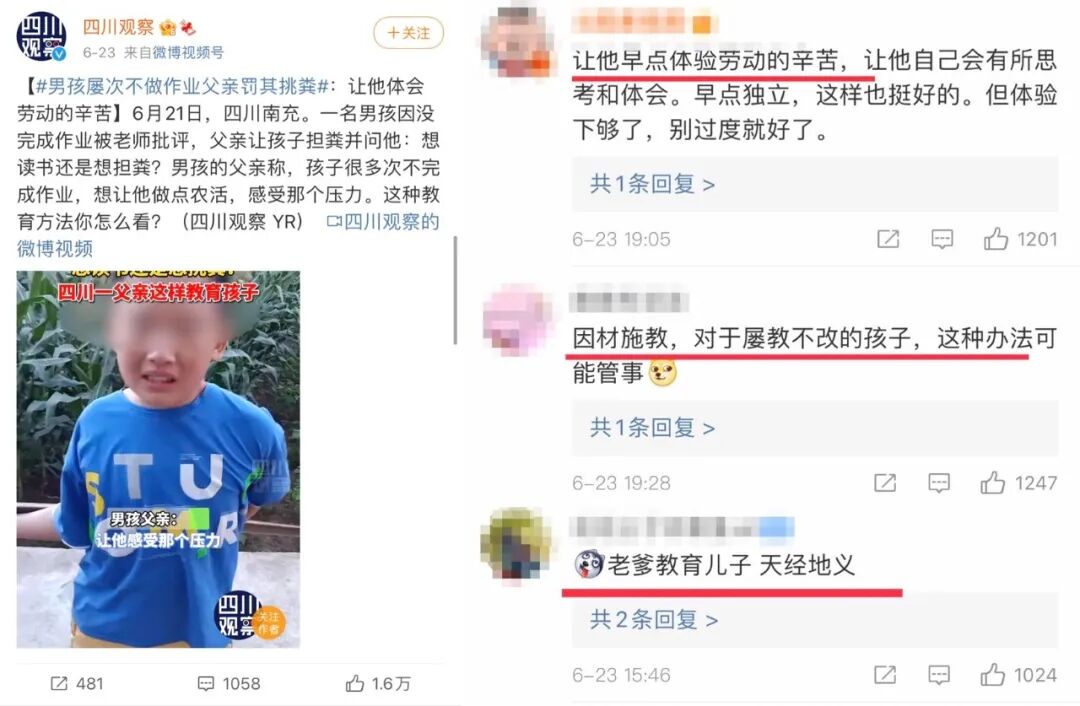Open the 四川观察的微博视频 link
The height and width of the screenshot is (706, 1080).
(227, 235)
